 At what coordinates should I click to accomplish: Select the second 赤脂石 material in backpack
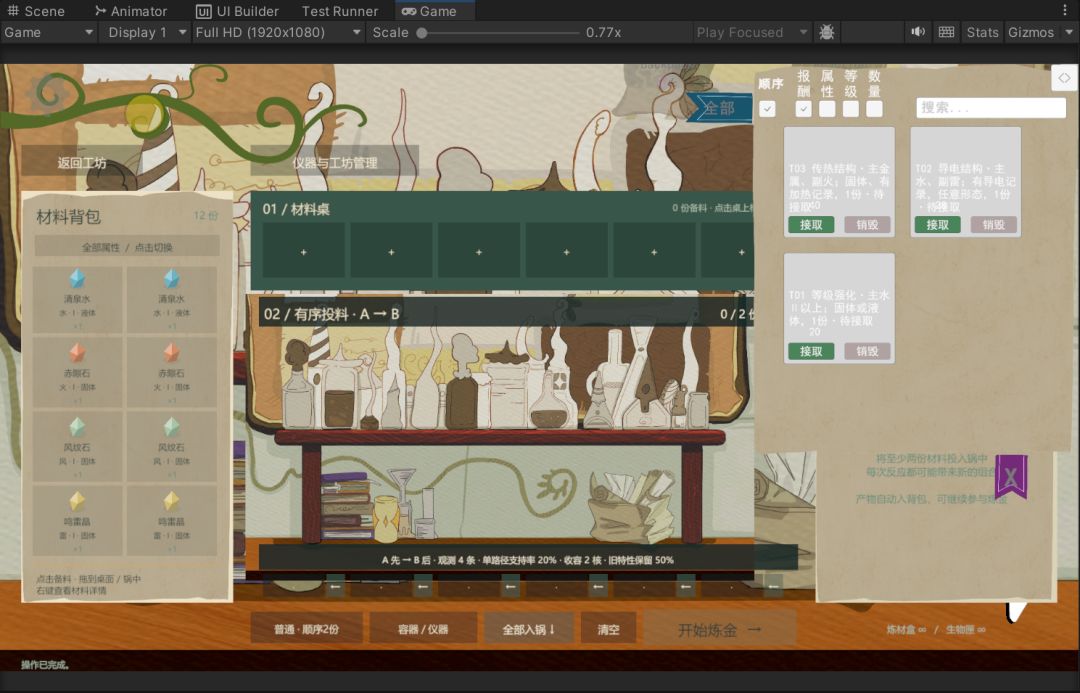click(172, 373)
